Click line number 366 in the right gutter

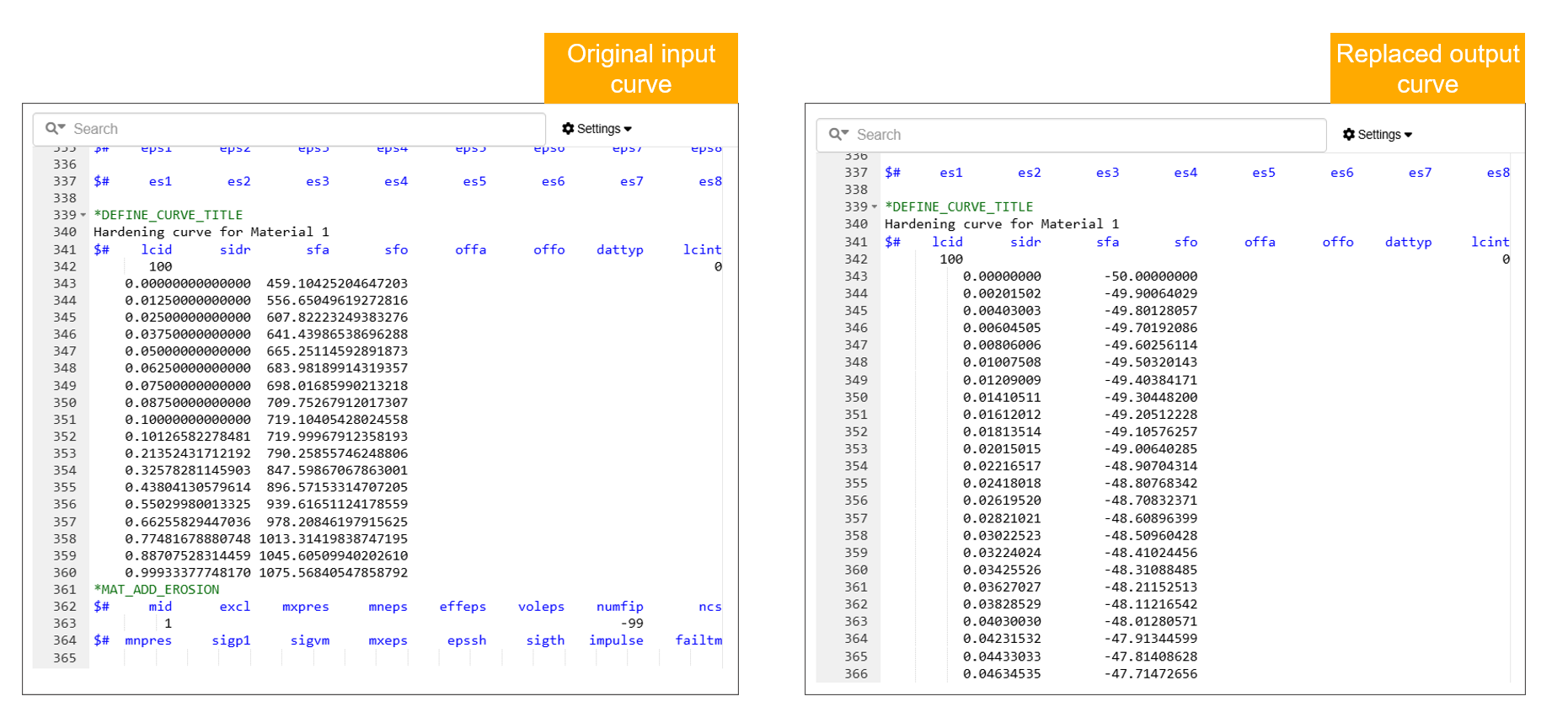coord(855,674)
